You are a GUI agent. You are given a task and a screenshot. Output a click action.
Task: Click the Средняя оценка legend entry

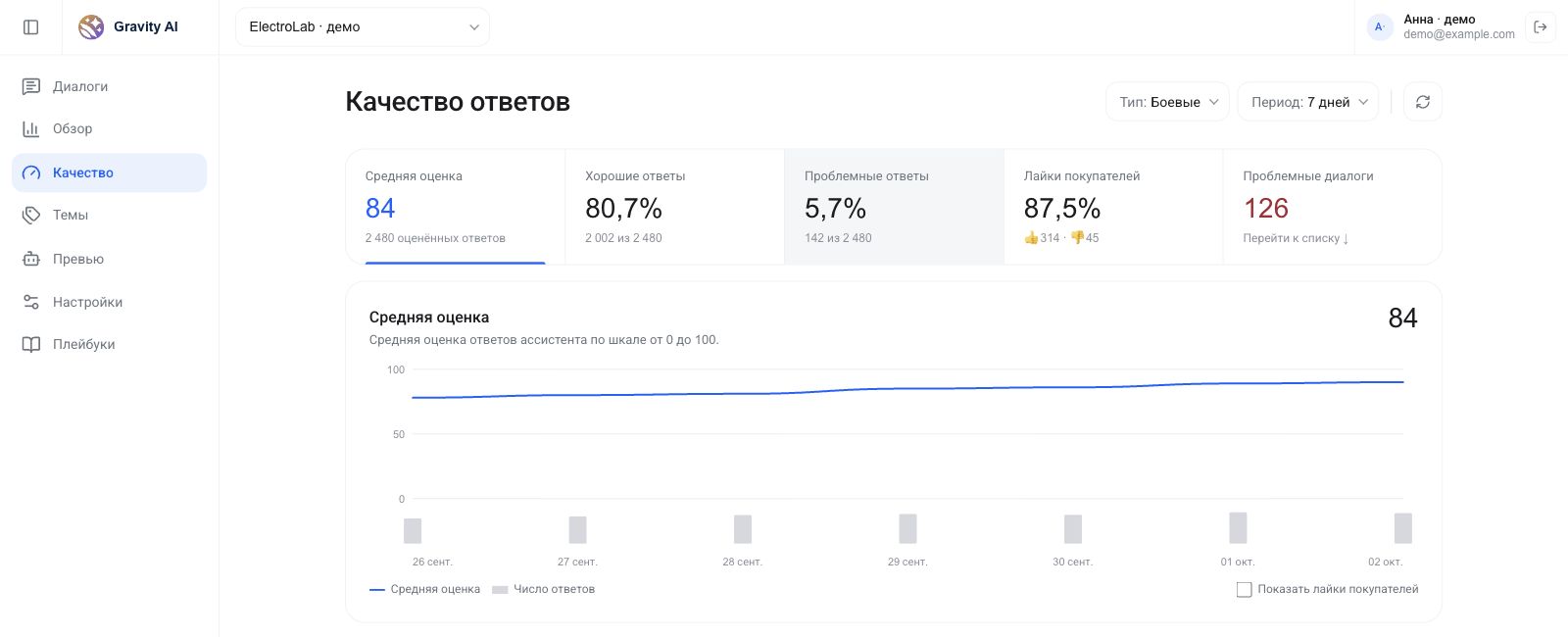tap(424, 589)
